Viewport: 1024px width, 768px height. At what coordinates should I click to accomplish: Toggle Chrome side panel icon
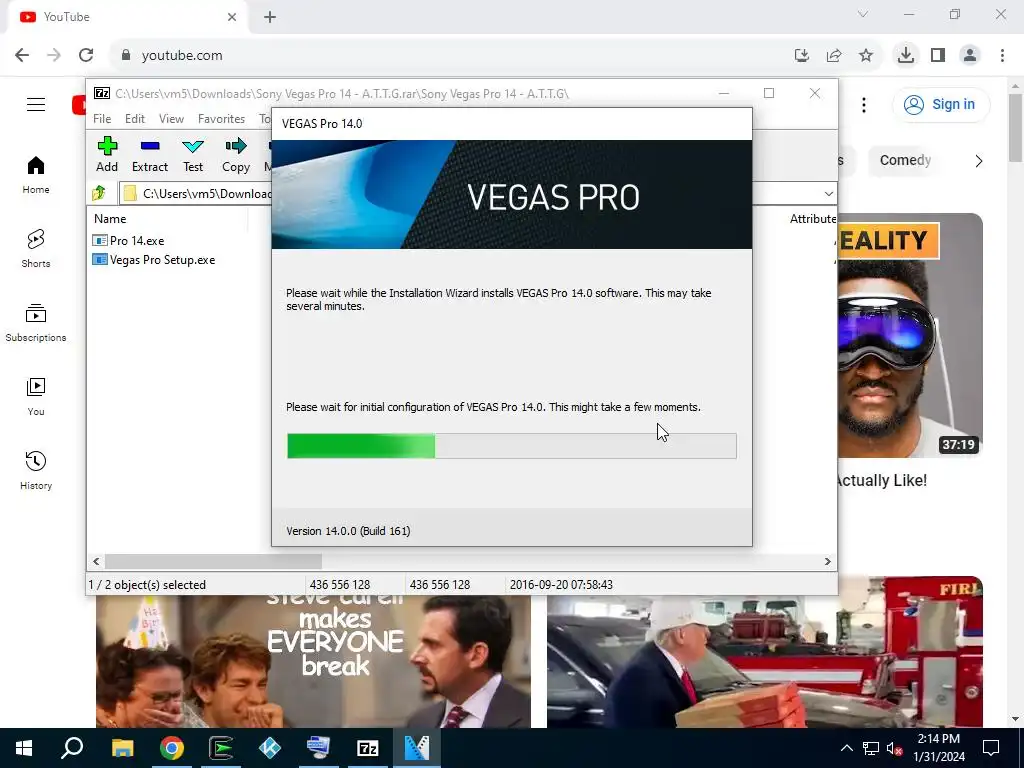tap(938, 56)
